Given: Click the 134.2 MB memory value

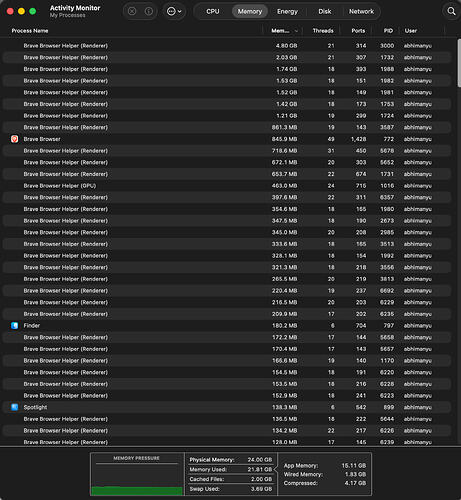Looking at the screenshot, I should coord(284,431).
